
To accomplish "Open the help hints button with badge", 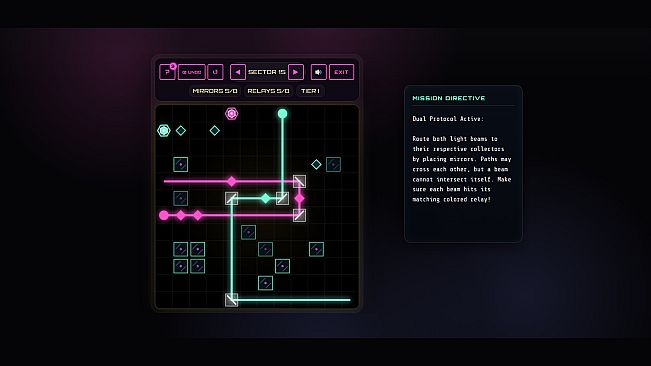I will 167,72.
